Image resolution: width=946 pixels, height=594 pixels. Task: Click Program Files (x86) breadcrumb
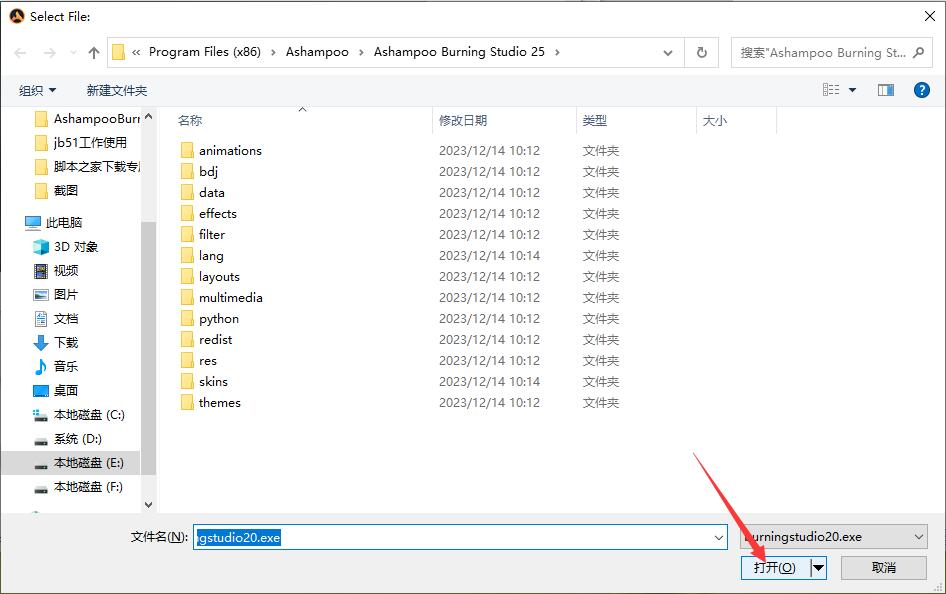[x=205, y=52]
